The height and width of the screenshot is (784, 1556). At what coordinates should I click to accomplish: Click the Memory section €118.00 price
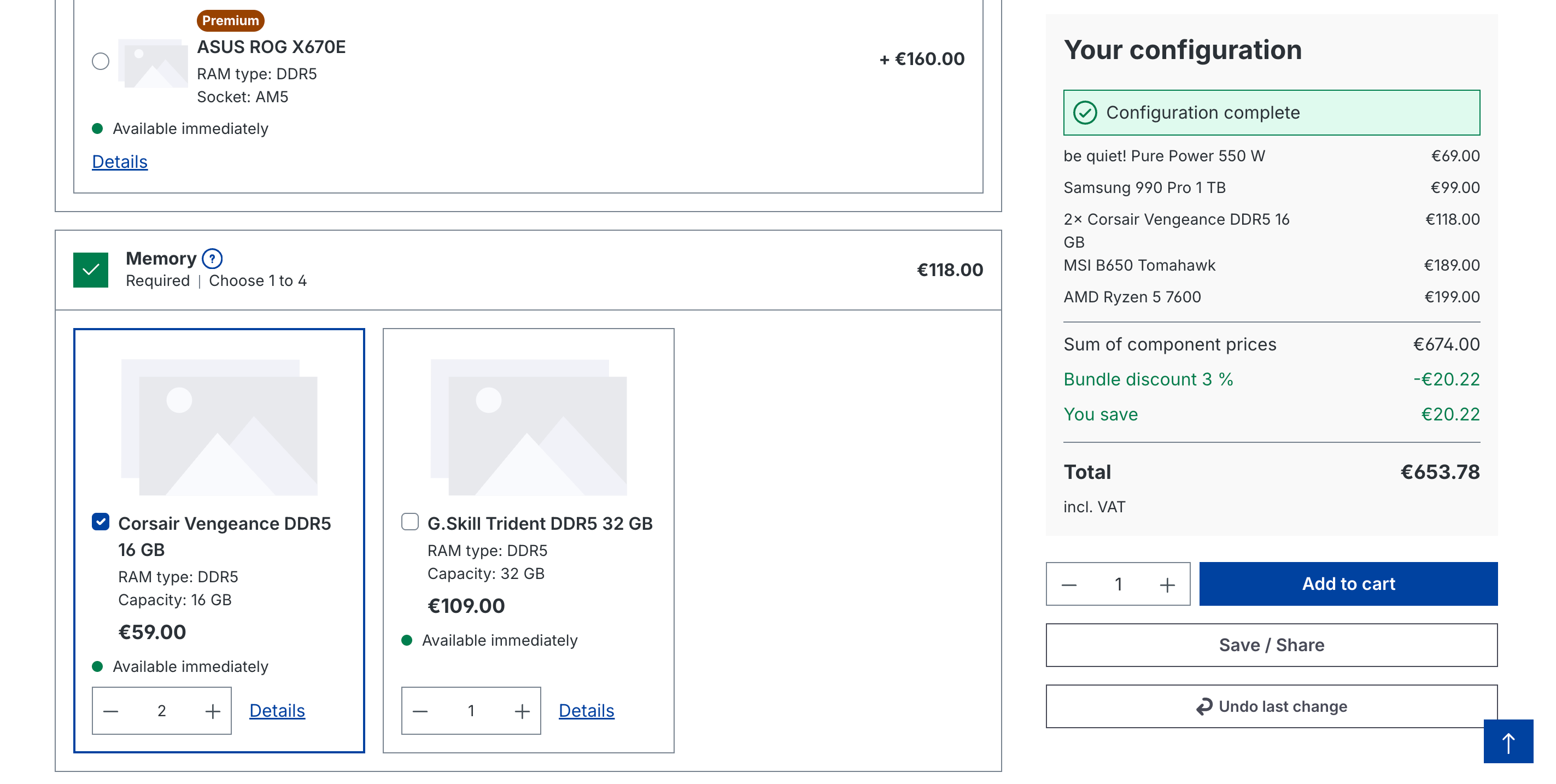tap(950, 270)
